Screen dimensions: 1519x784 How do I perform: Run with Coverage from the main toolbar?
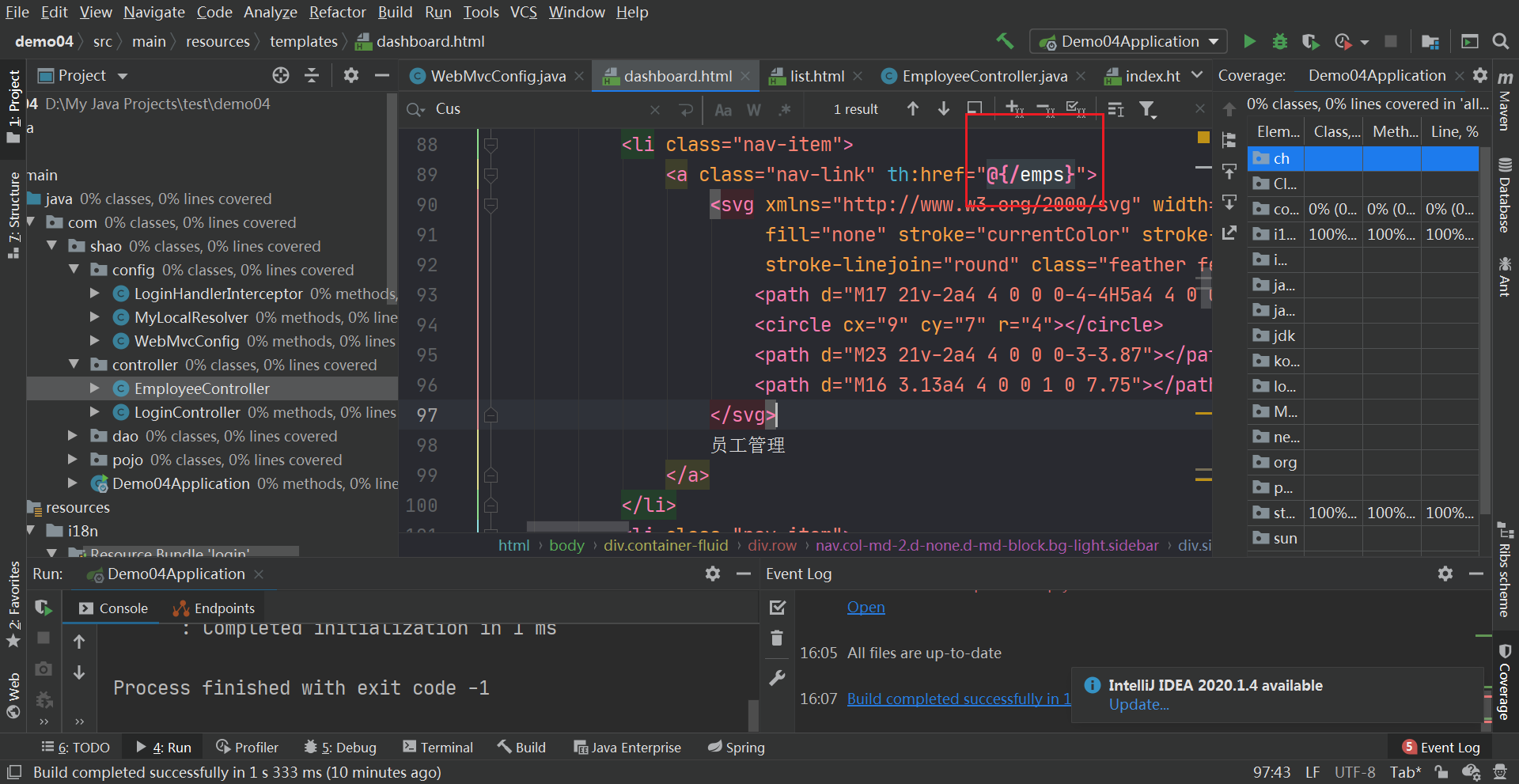(1310, 41)
